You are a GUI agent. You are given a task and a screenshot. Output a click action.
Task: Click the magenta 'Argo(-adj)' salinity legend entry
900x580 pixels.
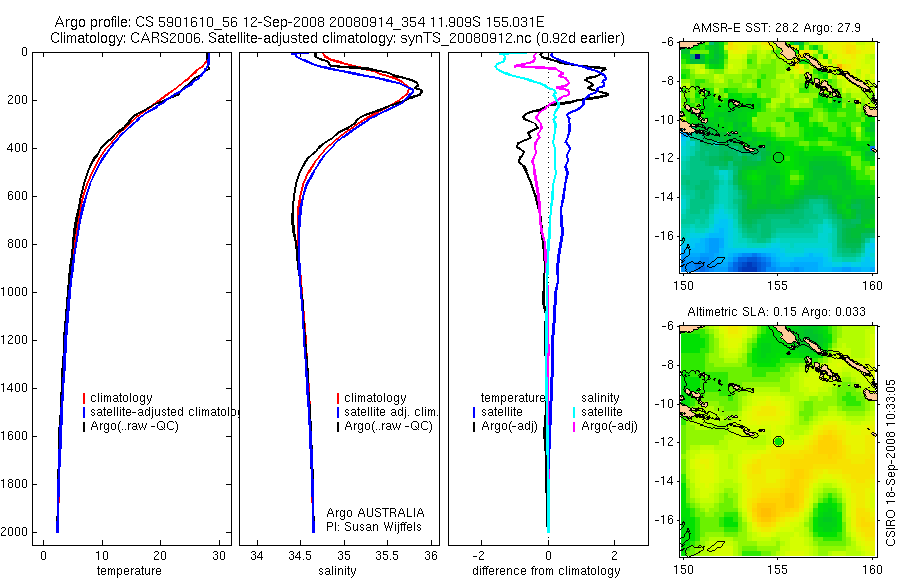605,426
